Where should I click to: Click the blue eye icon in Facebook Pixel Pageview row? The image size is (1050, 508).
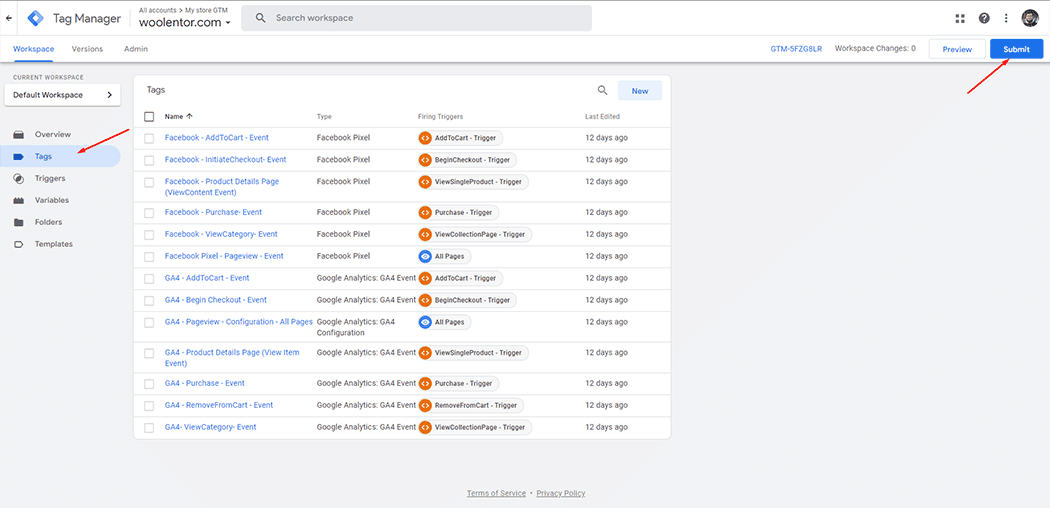point(425,256)
